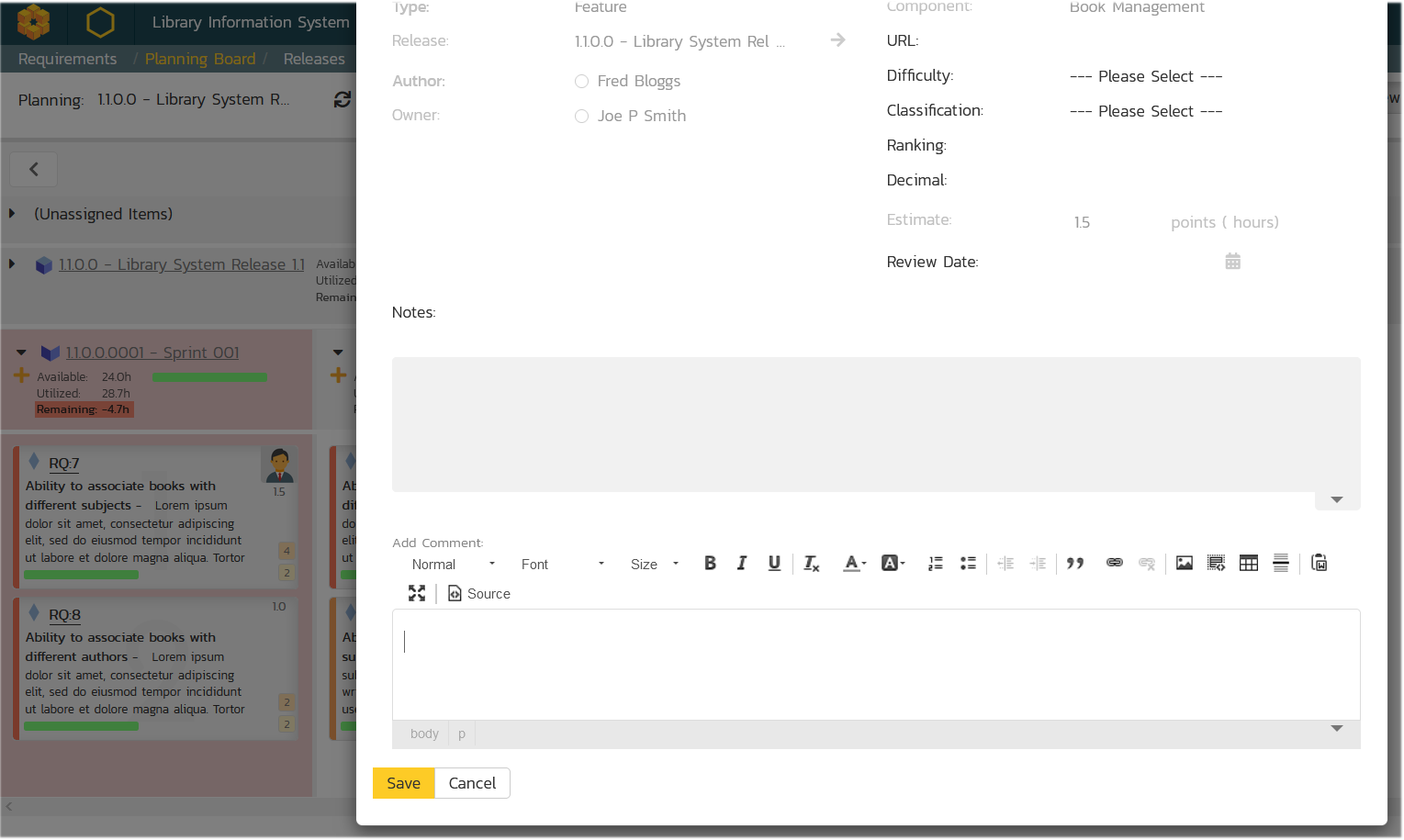Maximize the comment editor
Image resolution: width=1404 pixels, height=840 pixels.
(417, 594)
